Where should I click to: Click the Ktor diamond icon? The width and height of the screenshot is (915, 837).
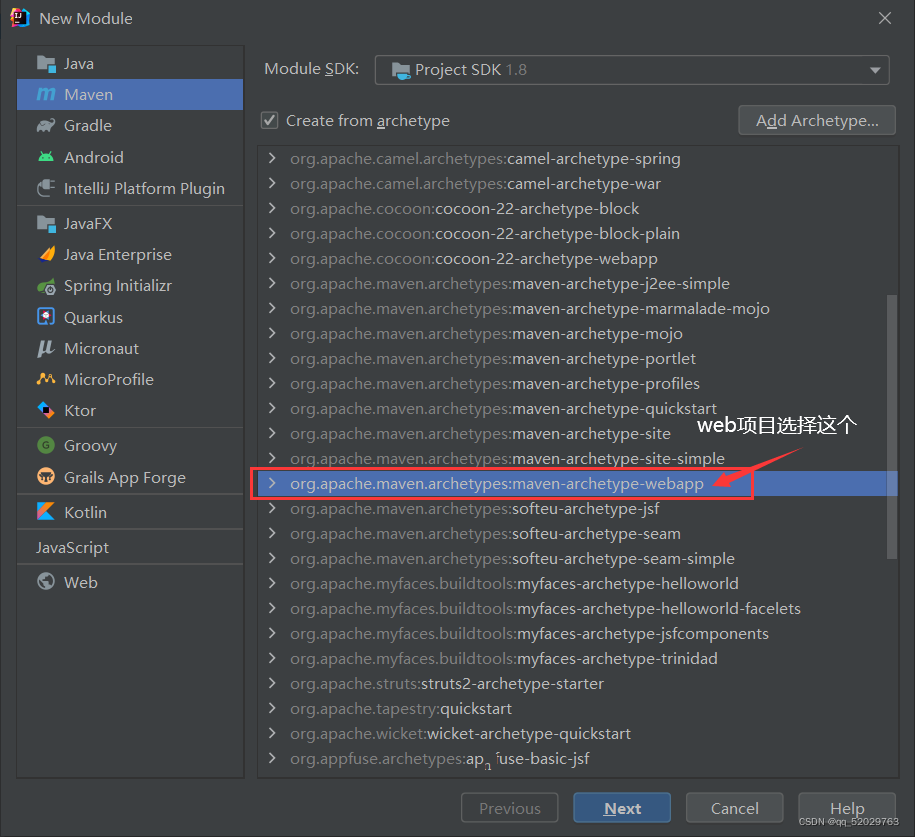pyautogui.click(x=46, y=410)
